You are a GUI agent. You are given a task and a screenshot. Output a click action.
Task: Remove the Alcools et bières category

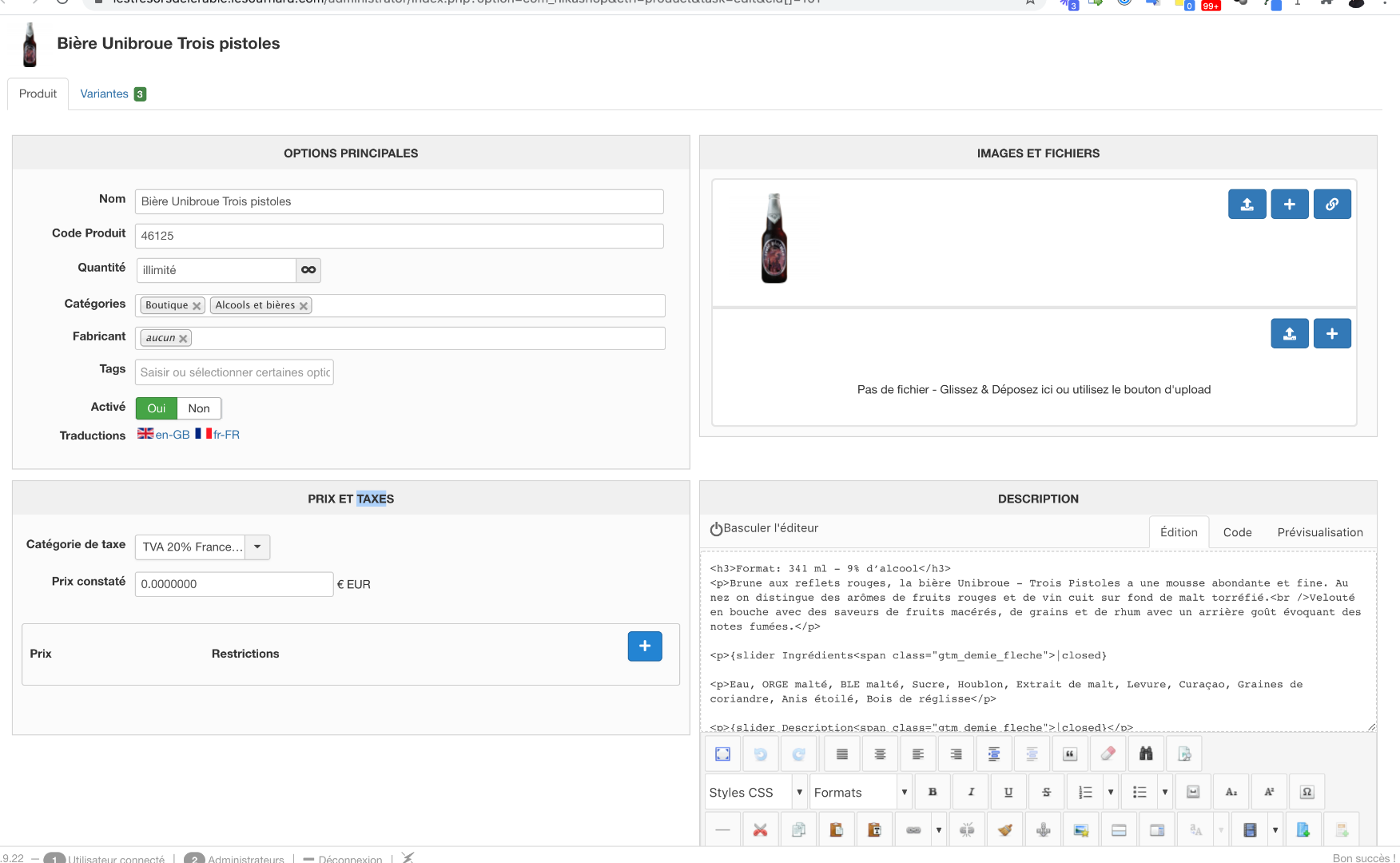coord(304,306)
